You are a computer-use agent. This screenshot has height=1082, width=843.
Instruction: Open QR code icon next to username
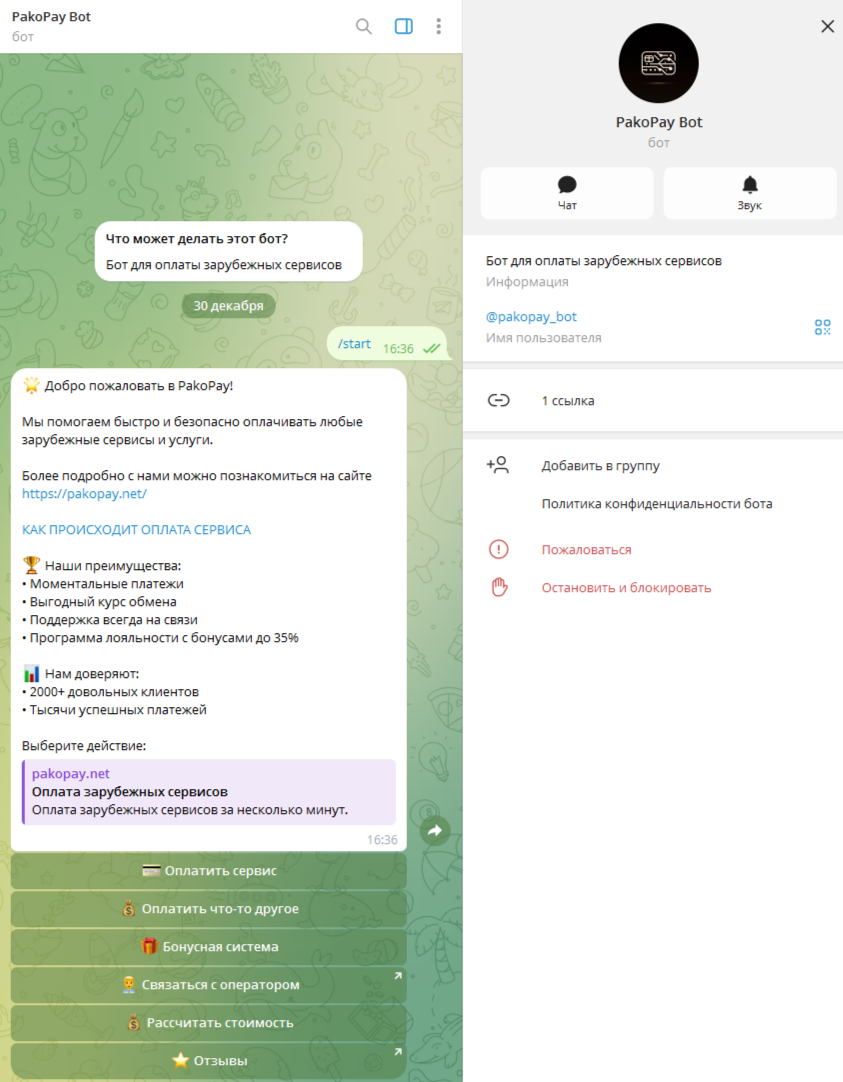[822, 327]
